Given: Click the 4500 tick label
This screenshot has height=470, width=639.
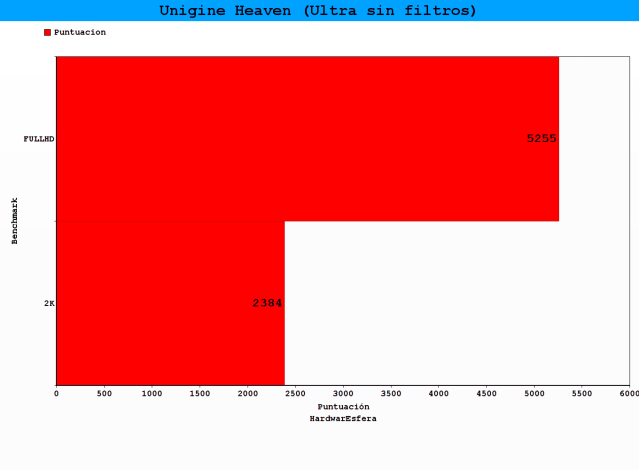Looking at the screenshot, I should tap(487, 393).
